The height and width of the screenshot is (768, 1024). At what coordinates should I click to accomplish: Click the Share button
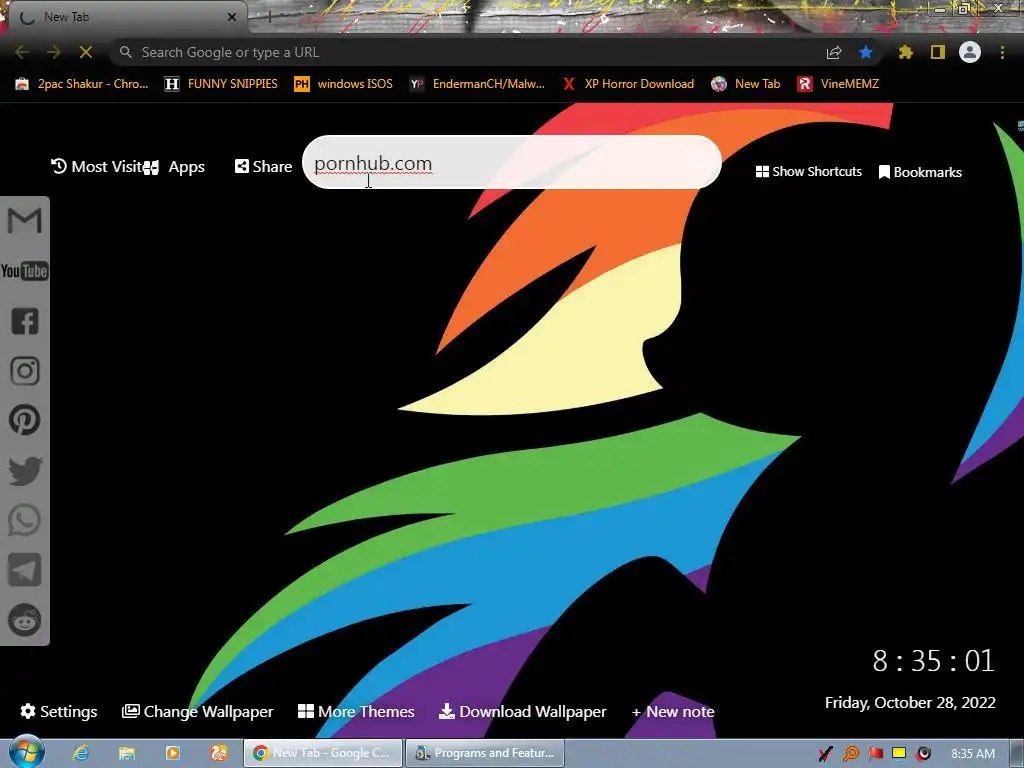263,167
